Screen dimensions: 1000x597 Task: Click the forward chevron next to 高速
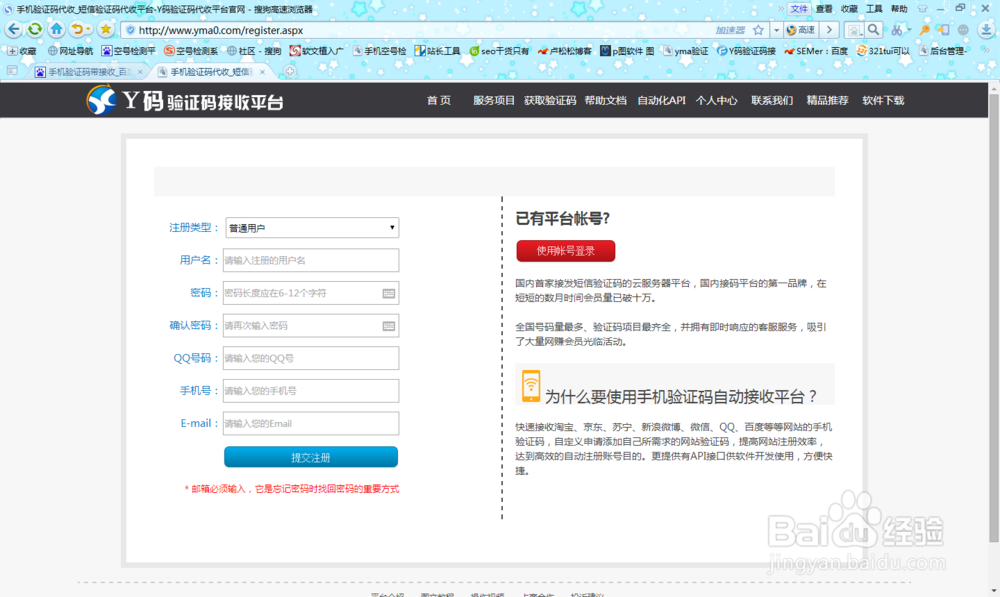[829, 30]
